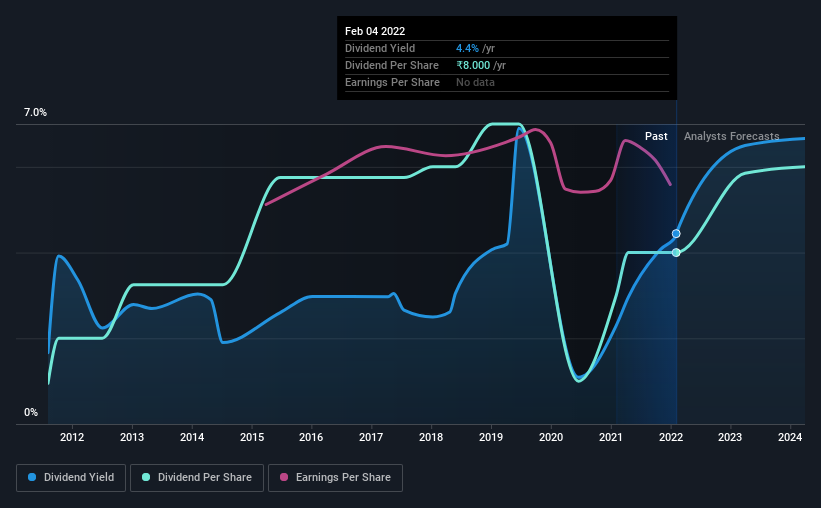The height and width of the screenshot is (508, 821).
Task: Click the pink Earnings Per Share legend dot
Action: pos(284,477)
